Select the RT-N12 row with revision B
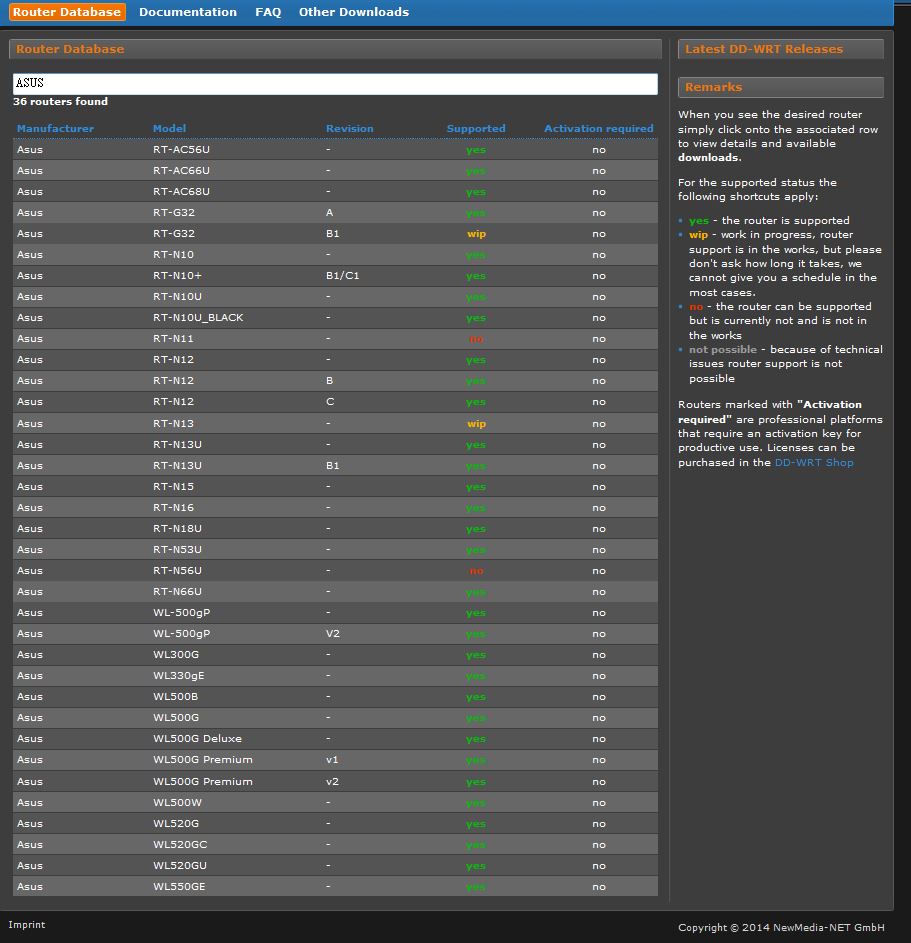The height and width of the screenshot is (943, 911). pyautogui.click(x=335, y=381)
